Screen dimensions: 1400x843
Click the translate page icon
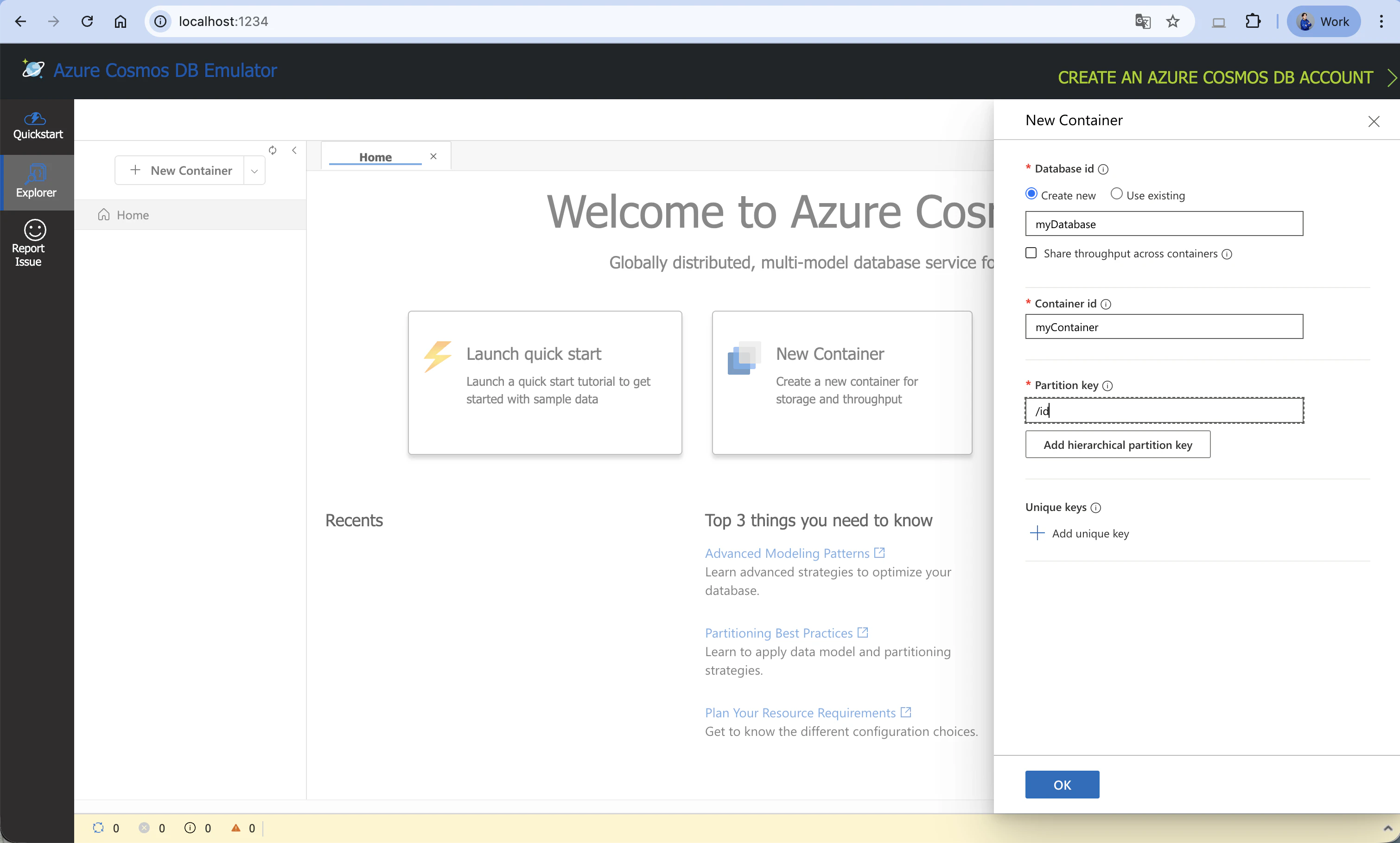coord(1142,22)
